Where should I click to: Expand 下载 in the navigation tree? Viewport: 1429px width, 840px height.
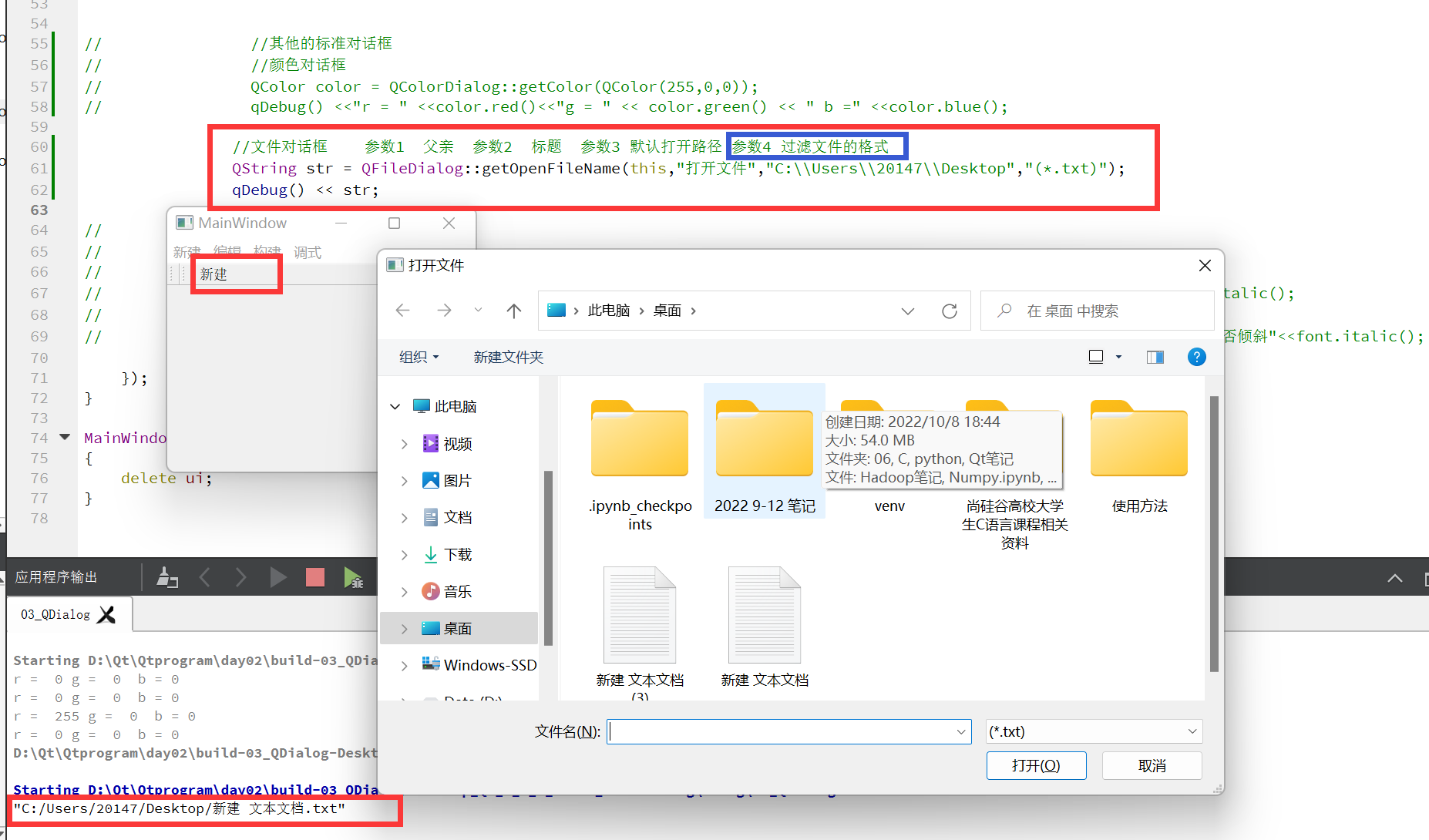405,555
